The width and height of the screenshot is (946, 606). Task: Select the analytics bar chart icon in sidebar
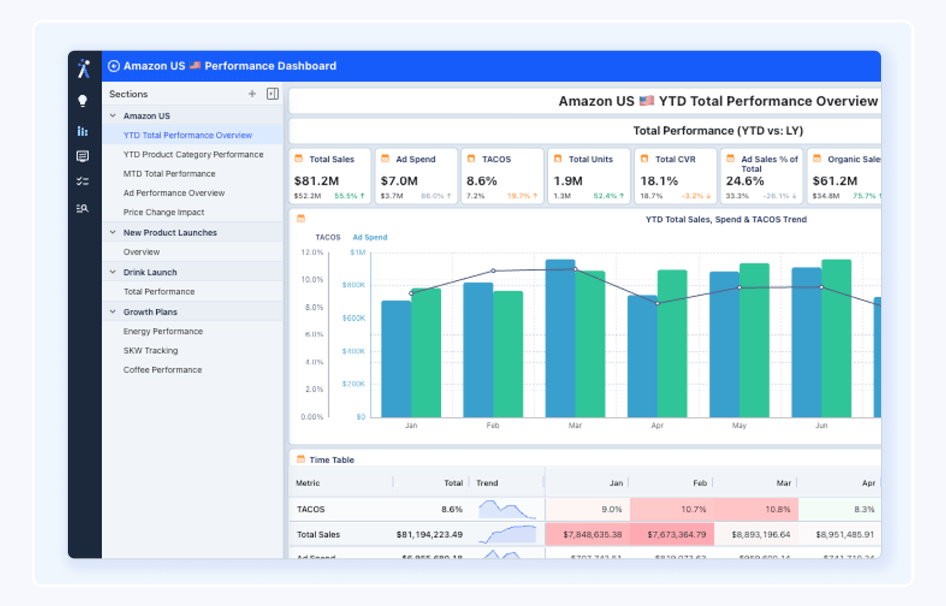point(84,131)
